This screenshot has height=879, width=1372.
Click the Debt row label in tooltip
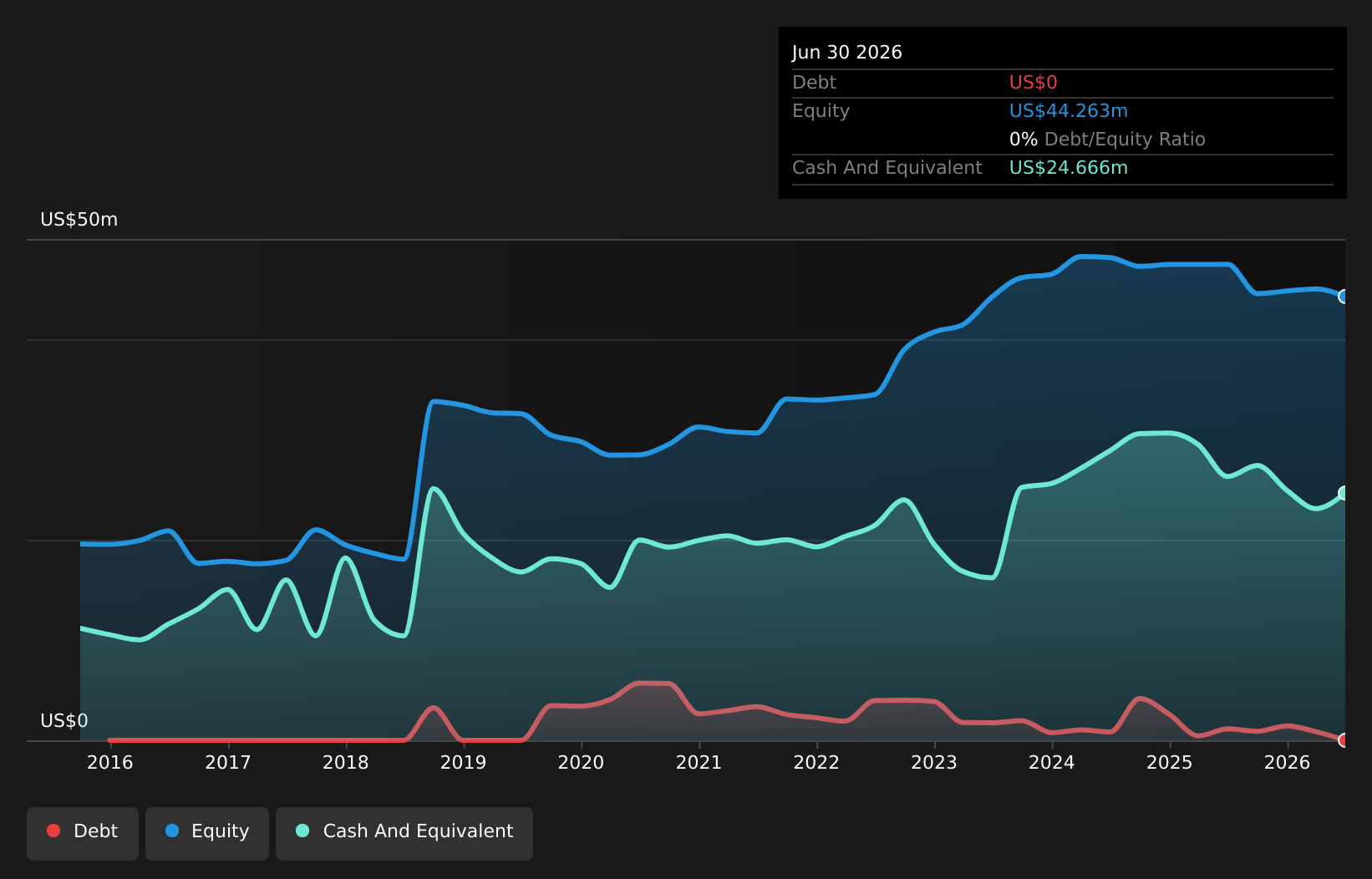pos(815,83)
